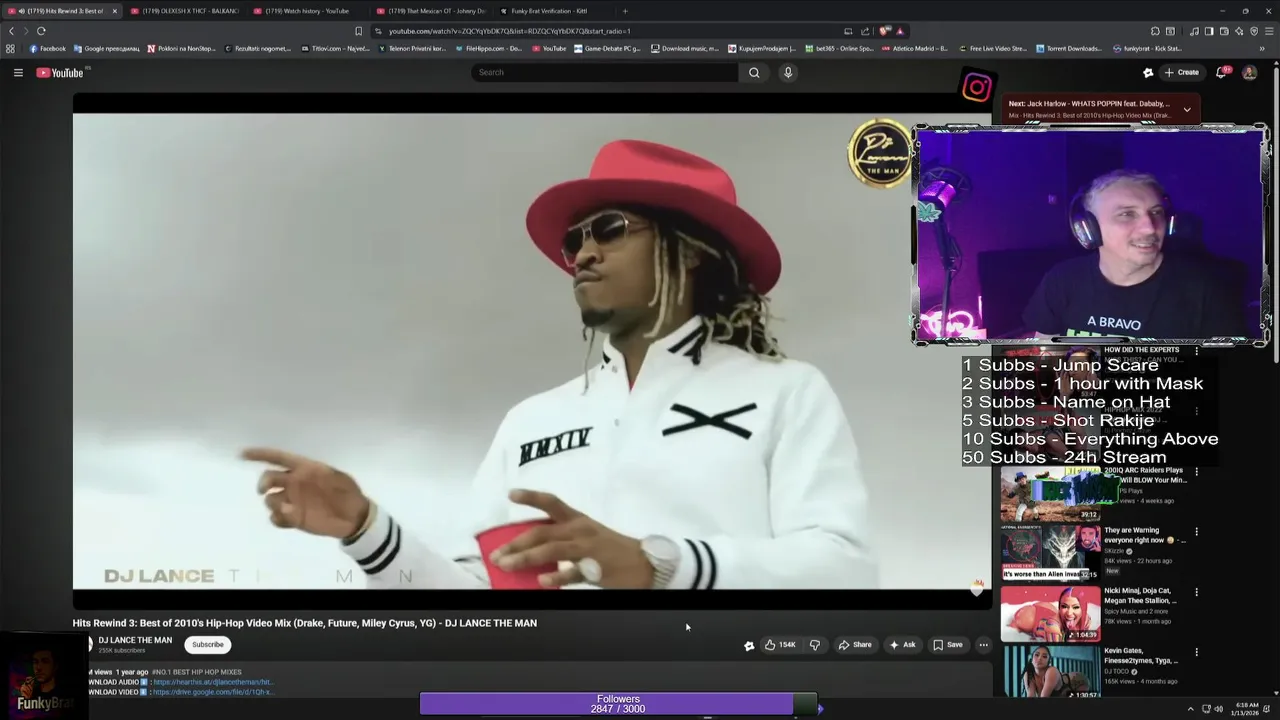Open options for Kevin Gates video
Image resolution: width=1280 pixels, height=720 pixels.
[1196, 652]
